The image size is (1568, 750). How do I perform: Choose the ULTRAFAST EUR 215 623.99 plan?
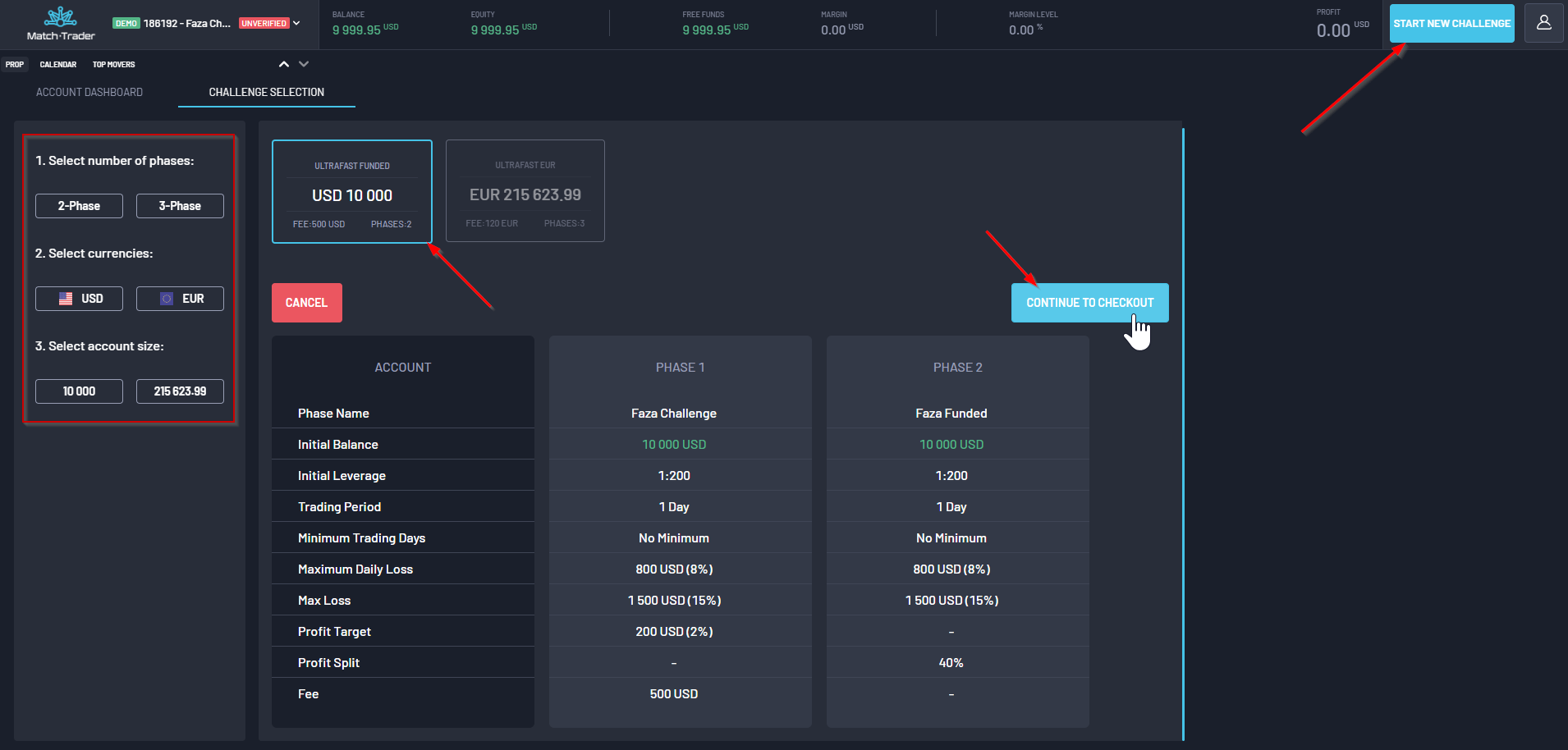525,190
